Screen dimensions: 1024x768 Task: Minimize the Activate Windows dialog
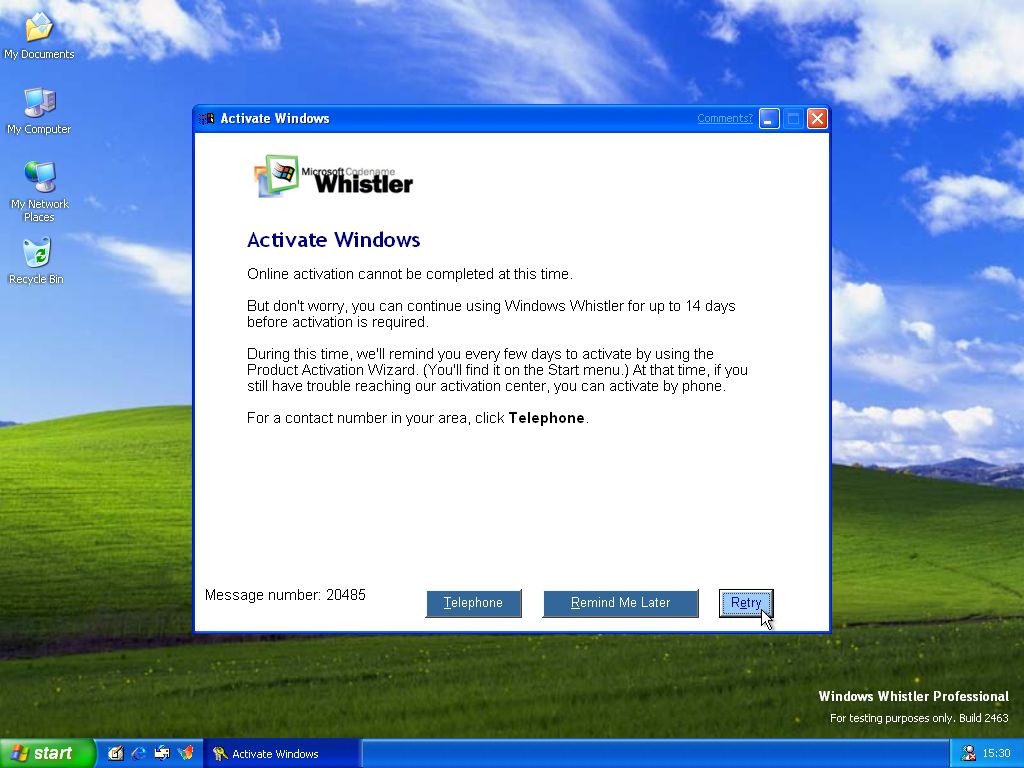769,118
